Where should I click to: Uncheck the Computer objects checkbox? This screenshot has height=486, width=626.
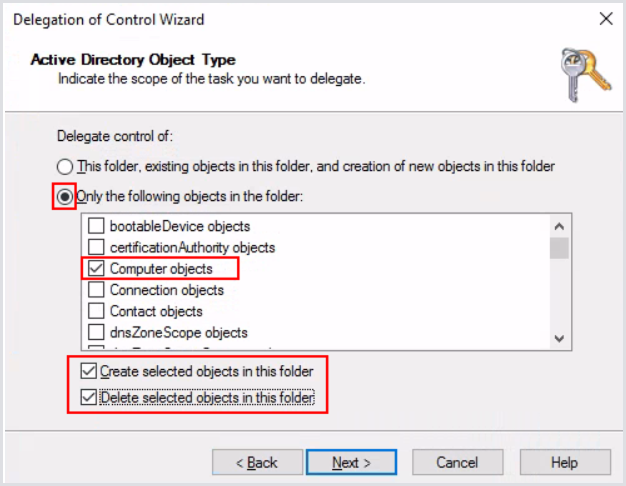coord(97,269)
